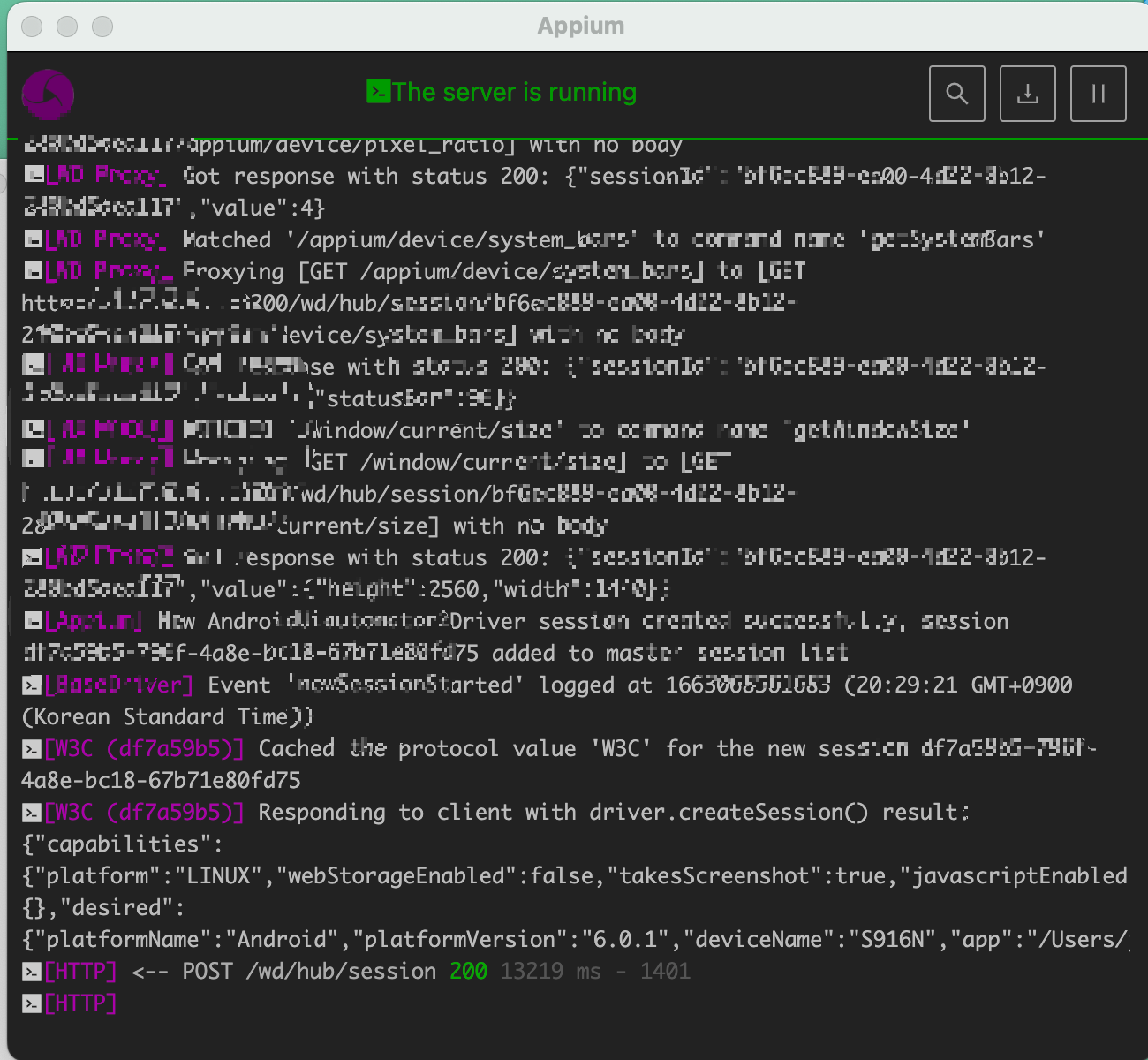1148x1060 pixels.
Task: Click terminal icon on the POST /wd/hub/session line
Action: tap(32, 972)
